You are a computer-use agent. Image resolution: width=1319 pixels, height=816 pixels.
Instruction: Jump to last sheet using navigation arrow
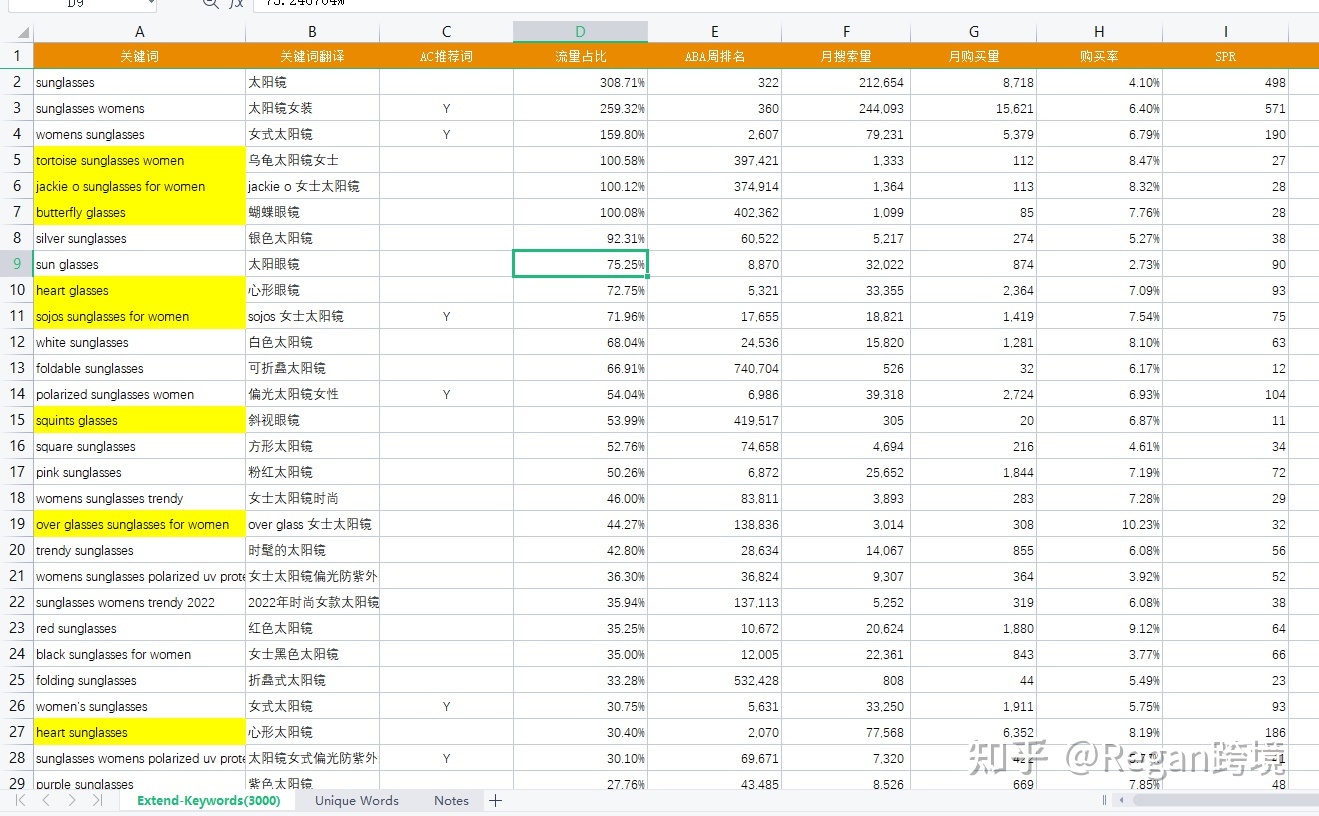[x=97, y=800]
